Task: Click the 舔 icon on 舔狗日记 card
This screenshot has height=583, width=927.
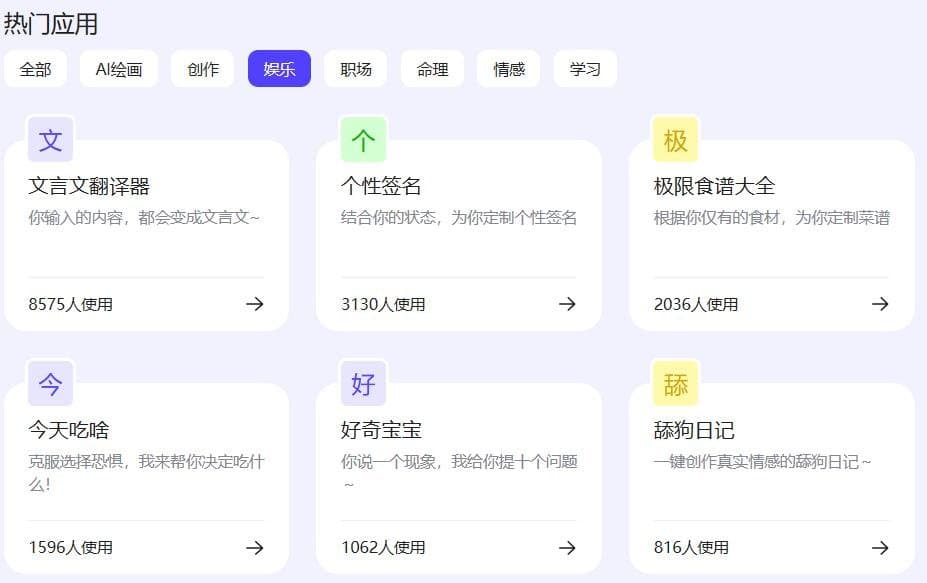Action: (676, 384)
